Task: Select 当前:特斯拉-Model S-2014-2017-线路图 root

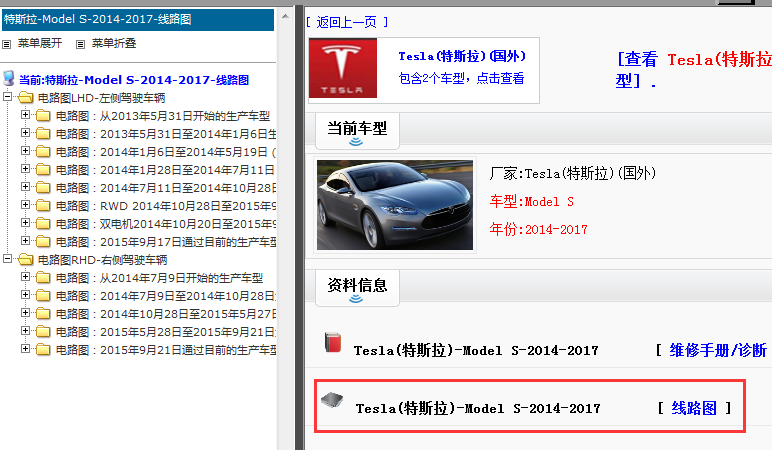Action: coord(134,80)
